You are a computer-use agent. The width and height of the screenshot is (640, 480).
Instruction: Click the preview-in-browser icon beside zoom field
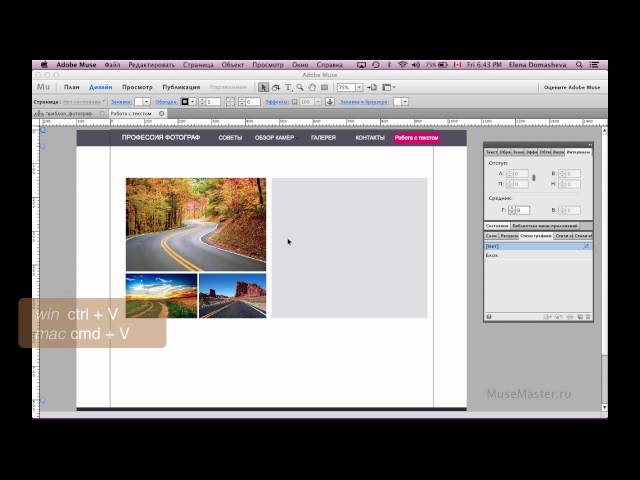click(x=372, y=87)
